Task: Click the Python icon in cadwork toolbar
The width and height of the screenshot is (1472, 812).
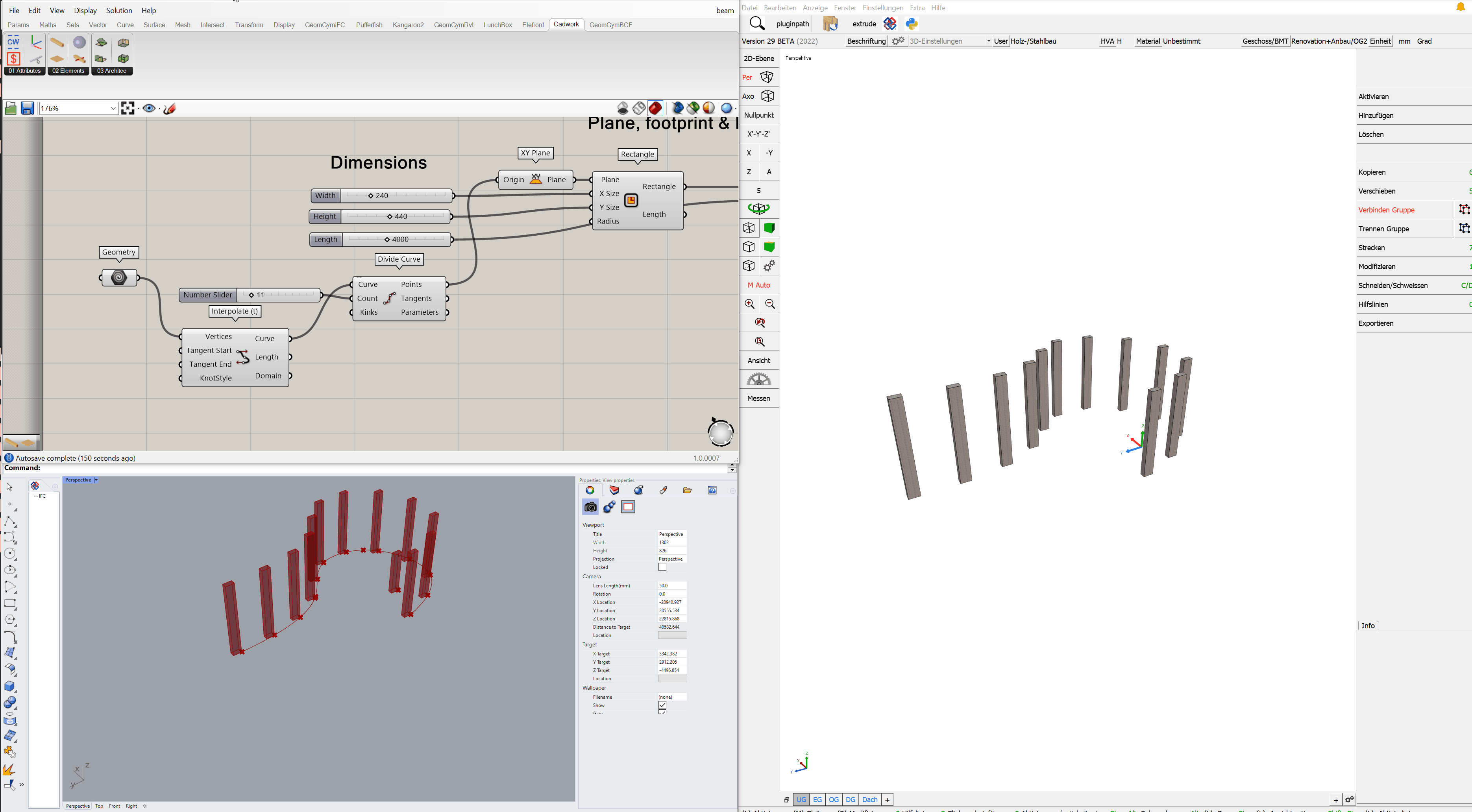Action: tap(912, 24)
